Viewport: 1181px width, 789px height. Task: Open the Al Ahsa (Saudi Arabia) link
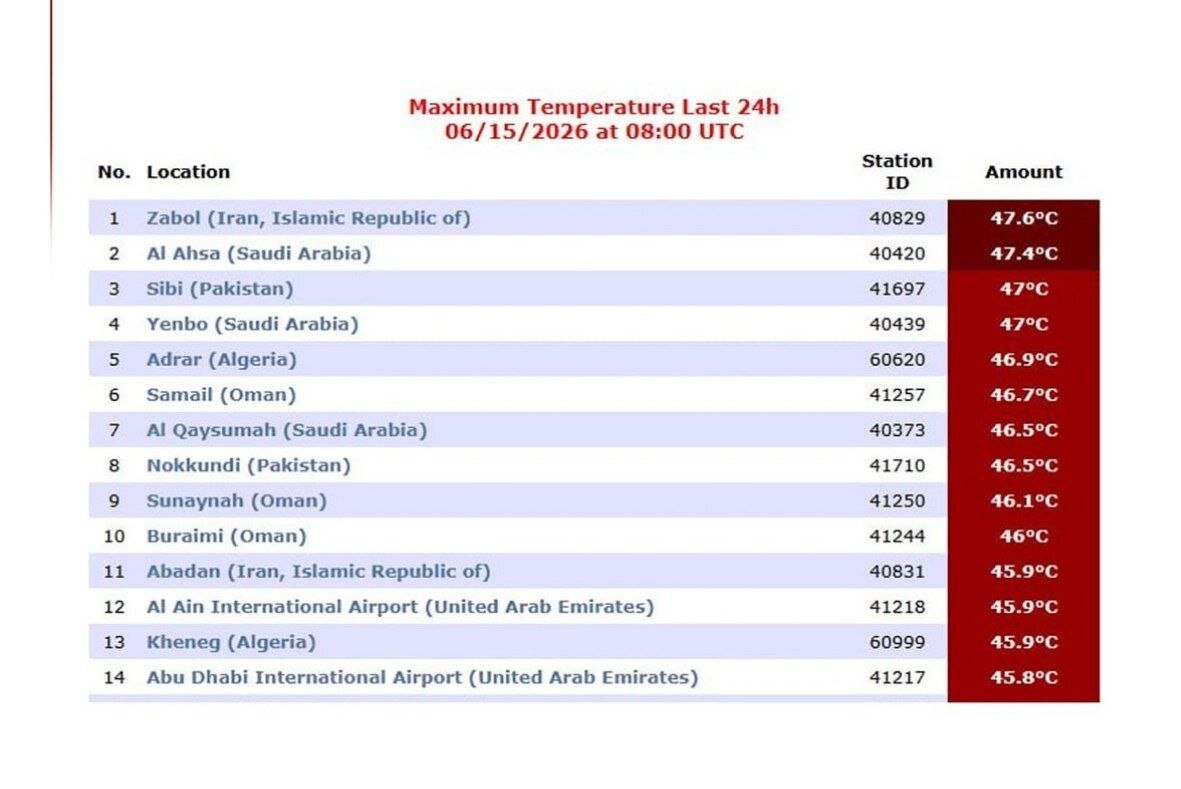(x=258, y=254)
